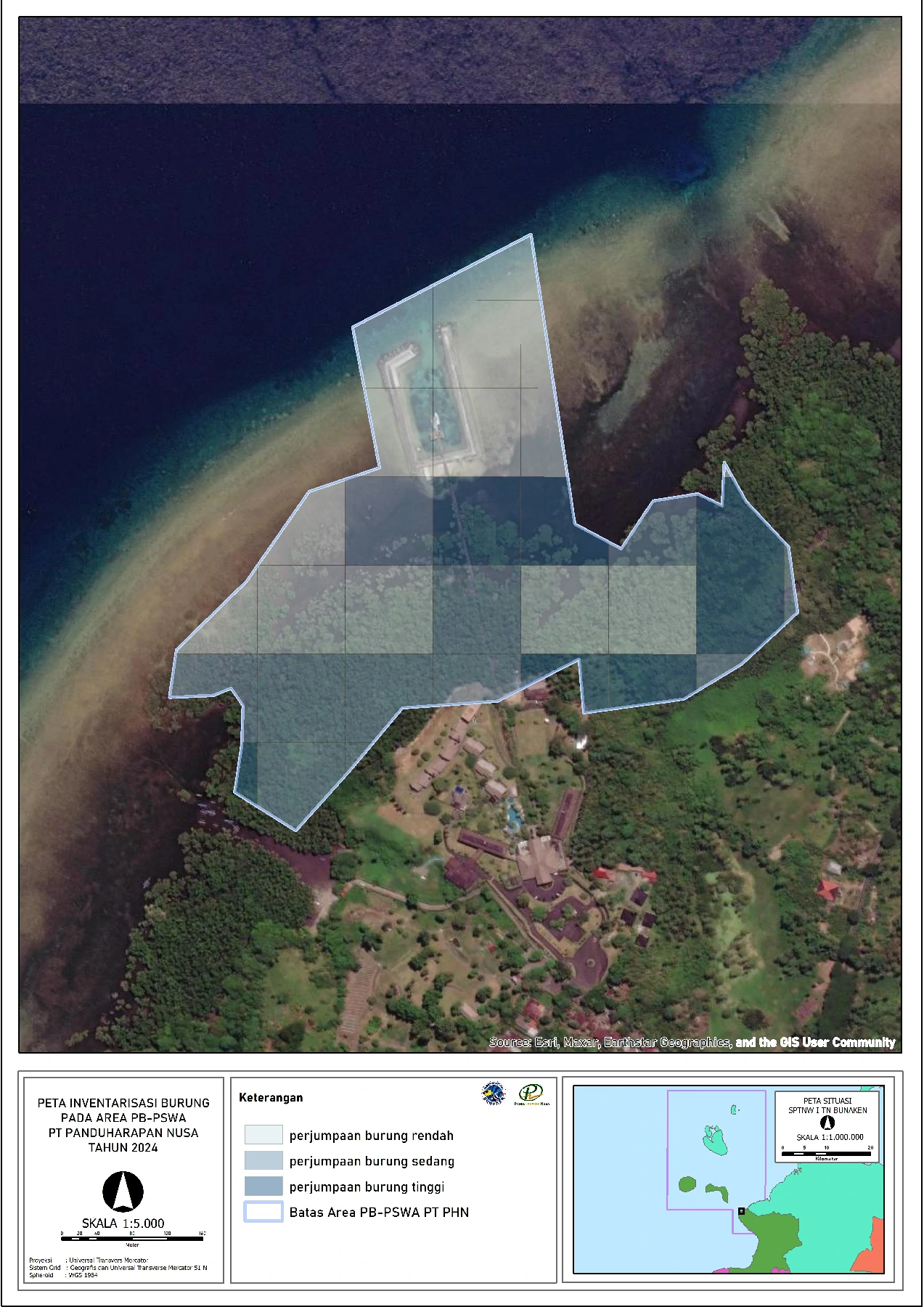The height and width of the screenshot is (1307, 924).
Task: Click the blue circular Bunaken park logo
Action: tap(494, 1094)
